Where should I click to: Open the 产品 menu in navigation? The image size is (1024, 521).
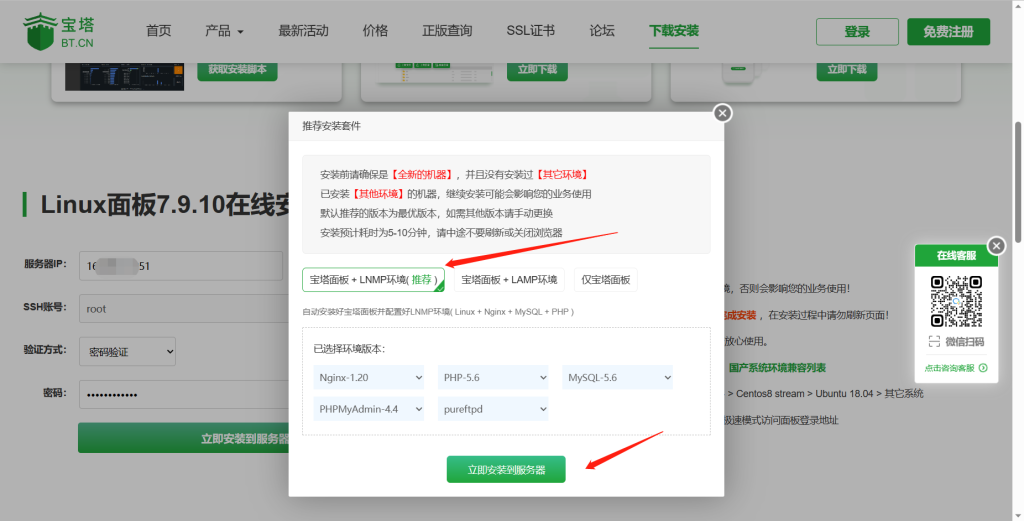pos(224,31)
